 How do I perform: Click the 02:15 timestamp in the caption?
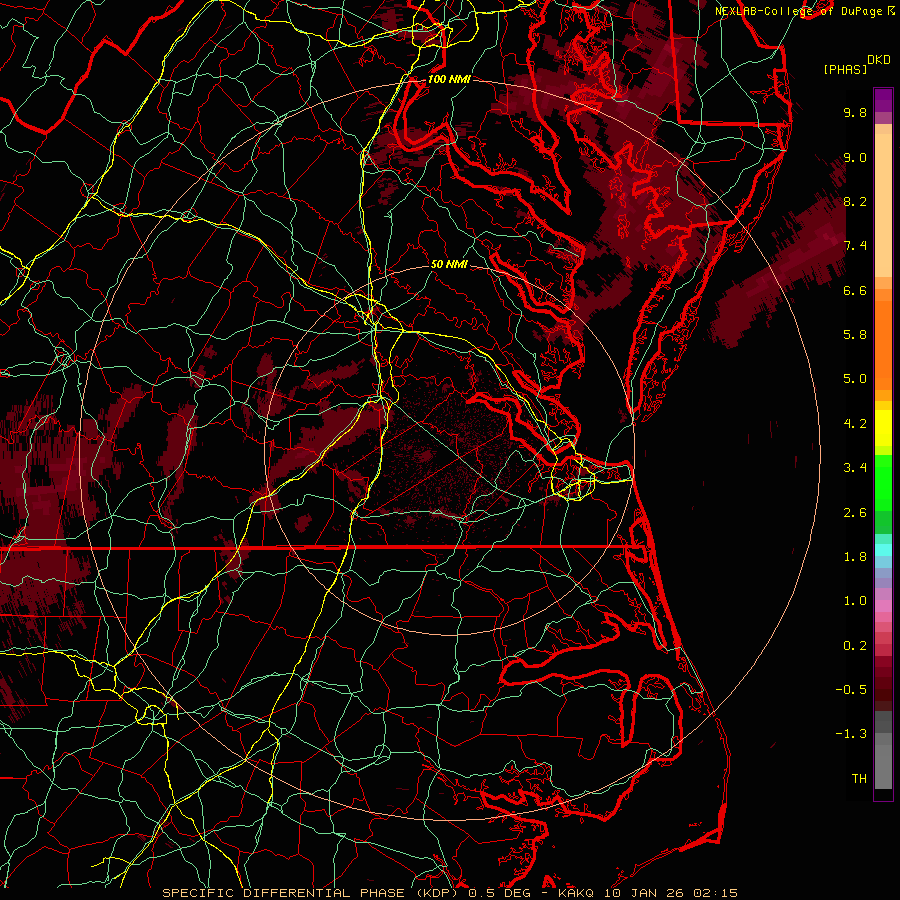tap(716, 893)
